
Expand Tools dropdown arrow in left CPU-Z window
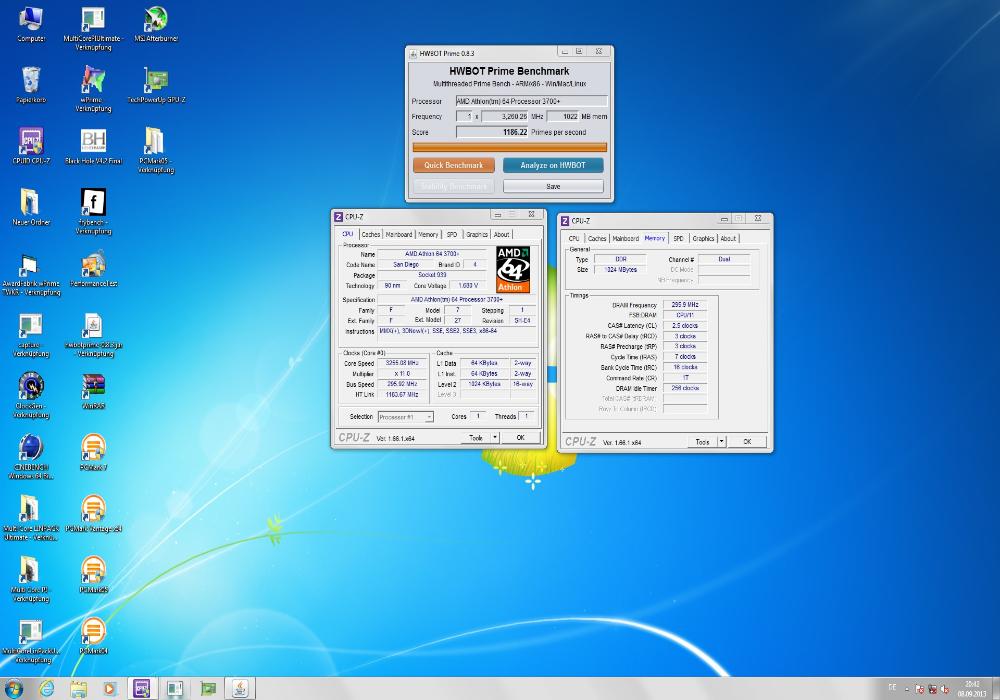click(x=495, y=437)
